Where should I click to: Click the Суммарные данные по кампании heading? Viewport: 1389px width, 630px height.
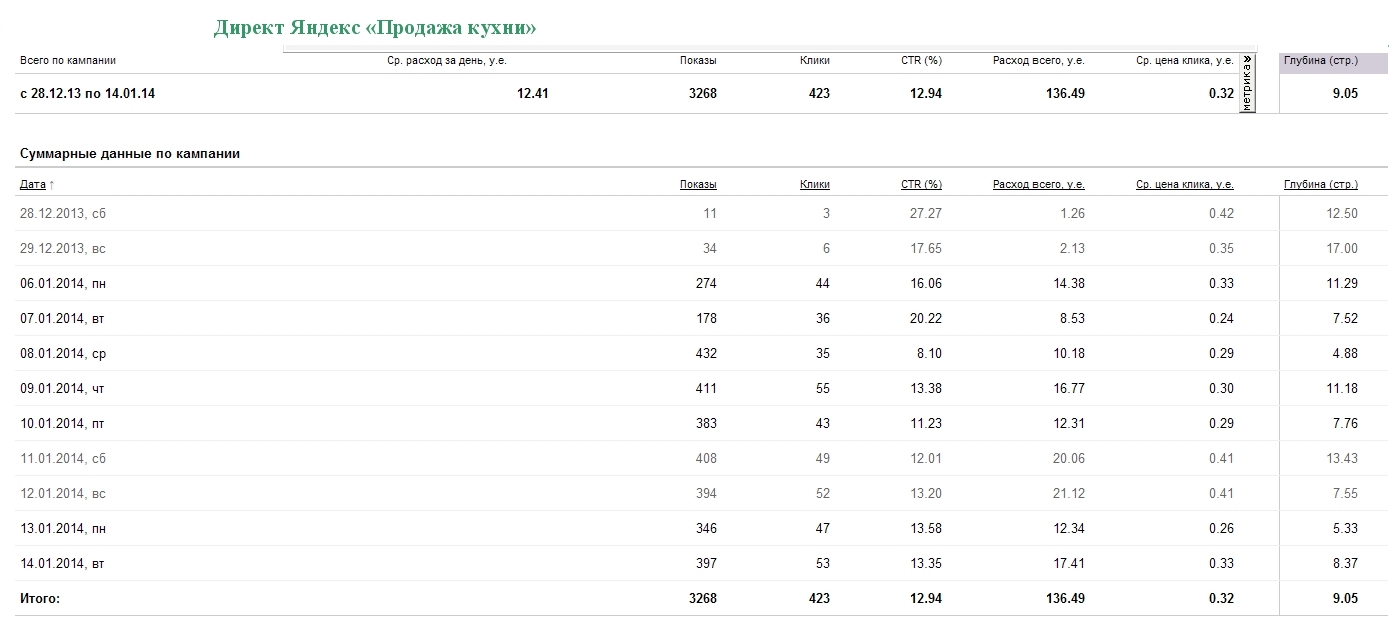click(x=130, y=154)
